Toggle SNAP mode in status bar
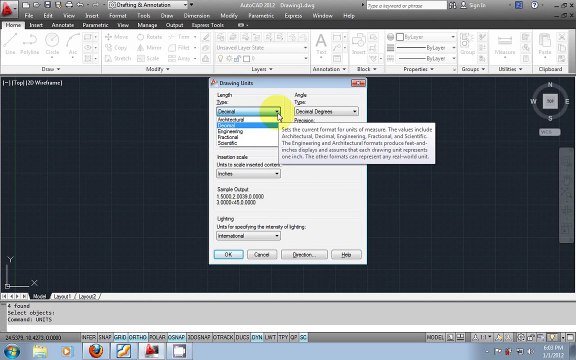This screenshot has height=360, width=576. click(x=105, y=337)
